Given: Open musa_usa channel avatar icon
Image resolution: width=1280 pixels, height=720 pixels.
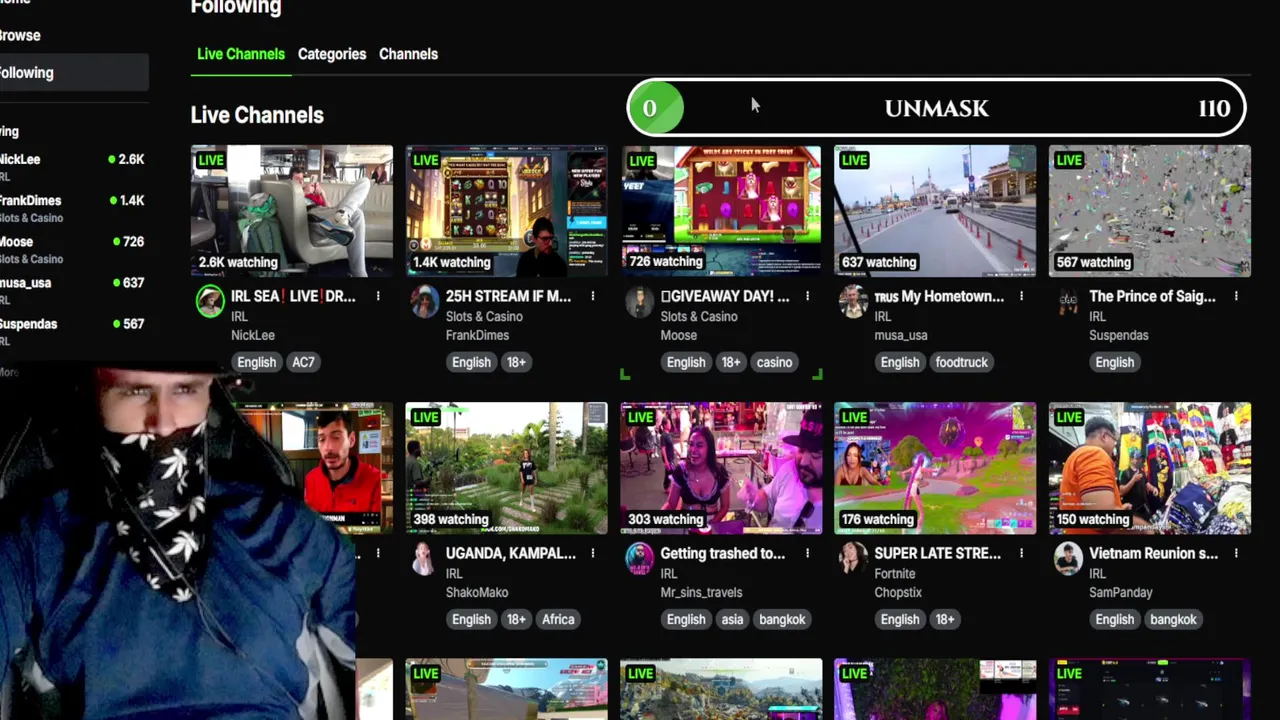Looking at the screenshot, I should coord(853,301).
